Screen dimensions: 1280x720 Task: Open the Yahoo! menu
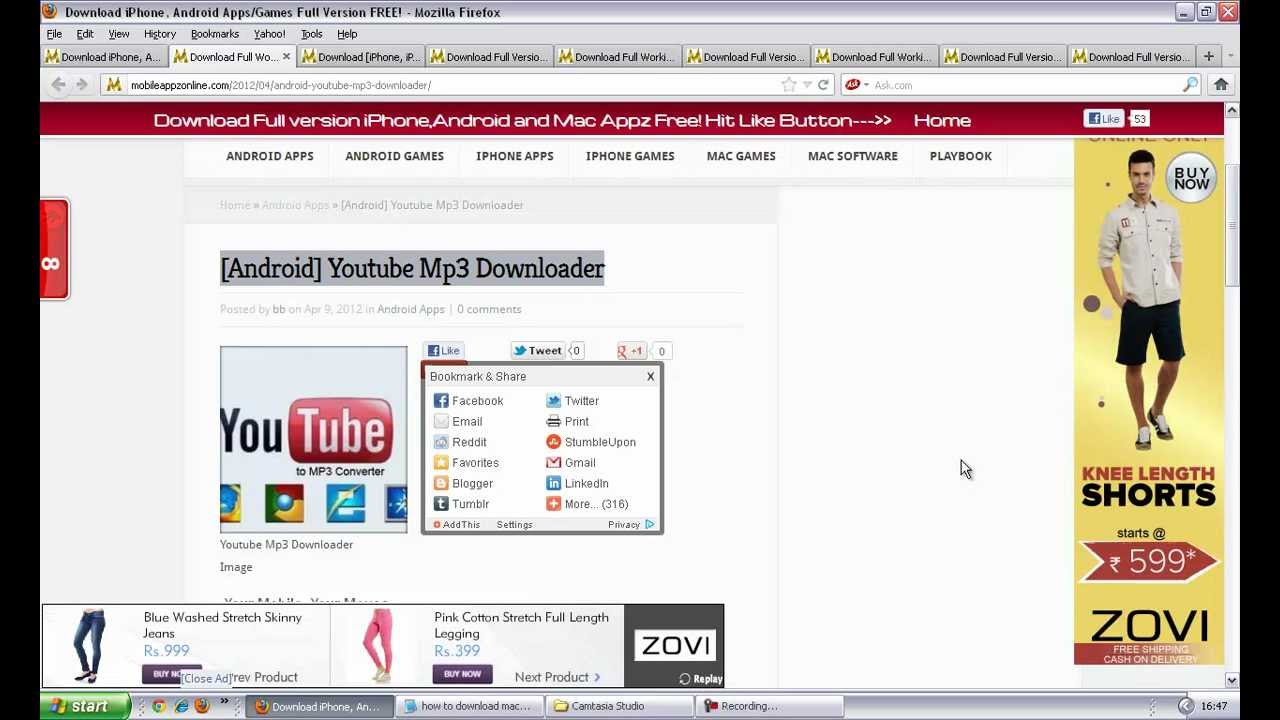pos(269,34)
